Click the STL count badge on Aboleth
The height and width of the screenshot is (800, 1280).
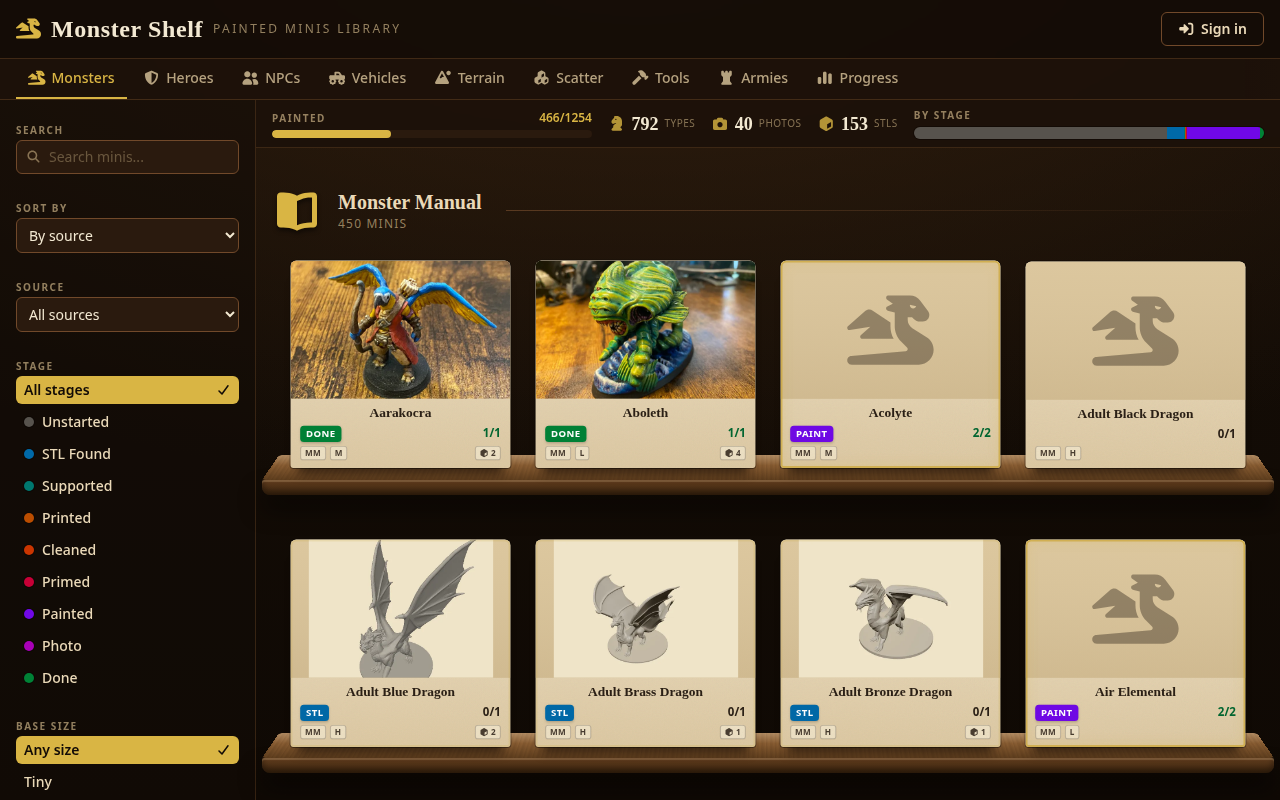point(733,453)
